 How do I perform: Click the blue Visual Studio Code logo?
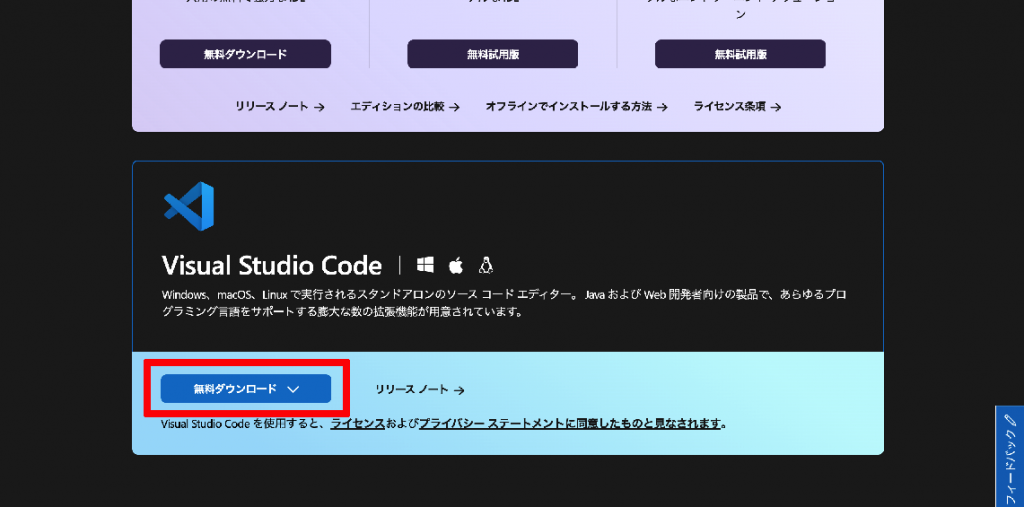tap(189, 206)
